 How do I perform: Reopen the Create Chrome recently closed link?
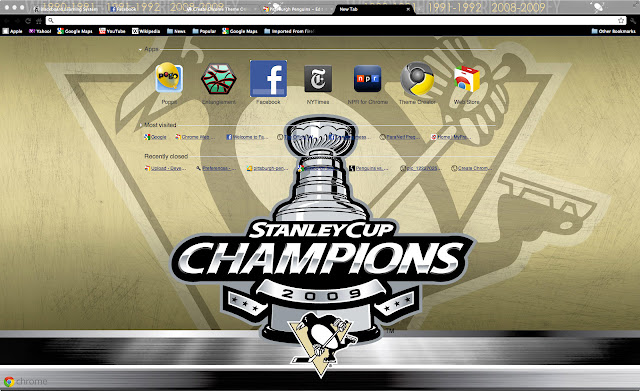pos(471,168)
